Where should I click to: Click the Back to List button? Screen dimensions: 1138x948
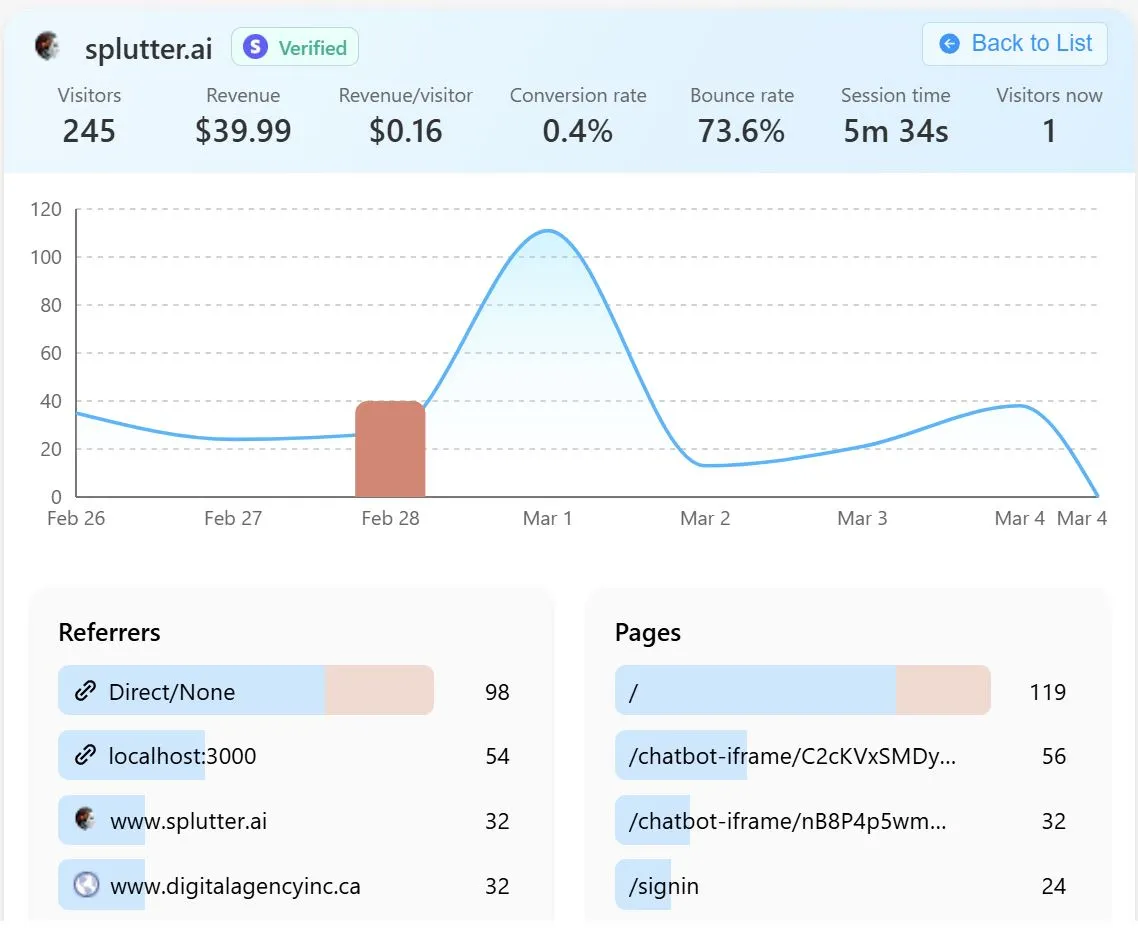click(x=1014, y=43)
